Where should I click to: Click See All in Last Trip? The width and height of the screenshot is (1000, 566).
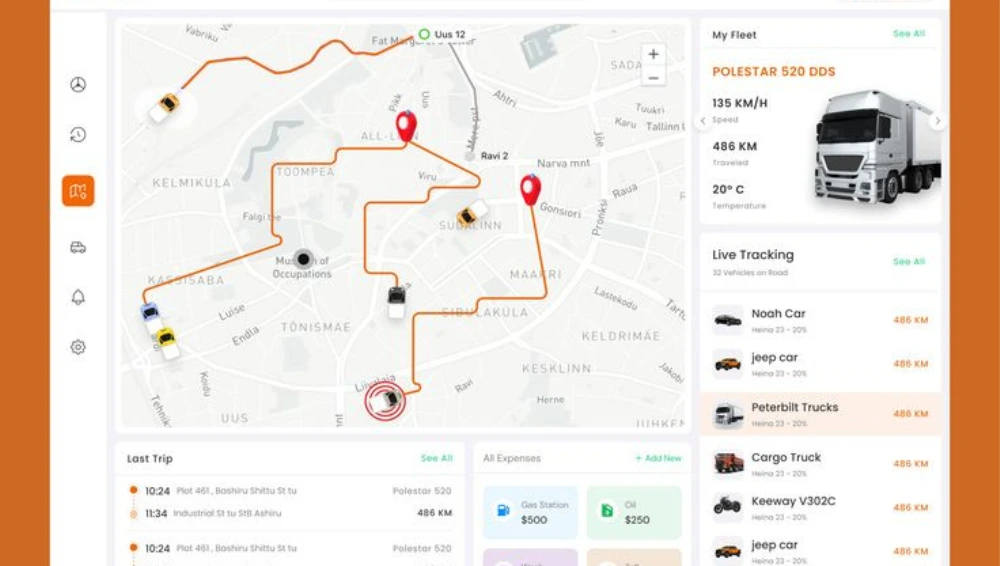coord(436,458)
